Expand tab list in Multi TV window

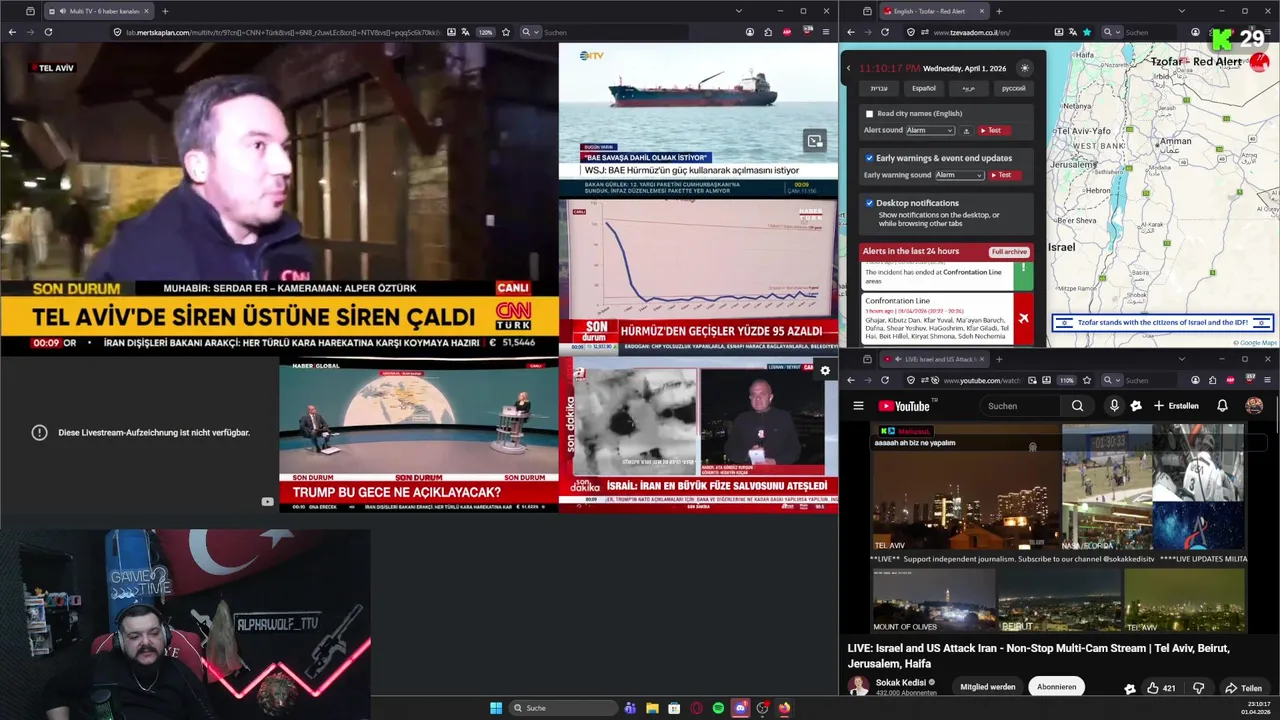click(x=738, y=11)
